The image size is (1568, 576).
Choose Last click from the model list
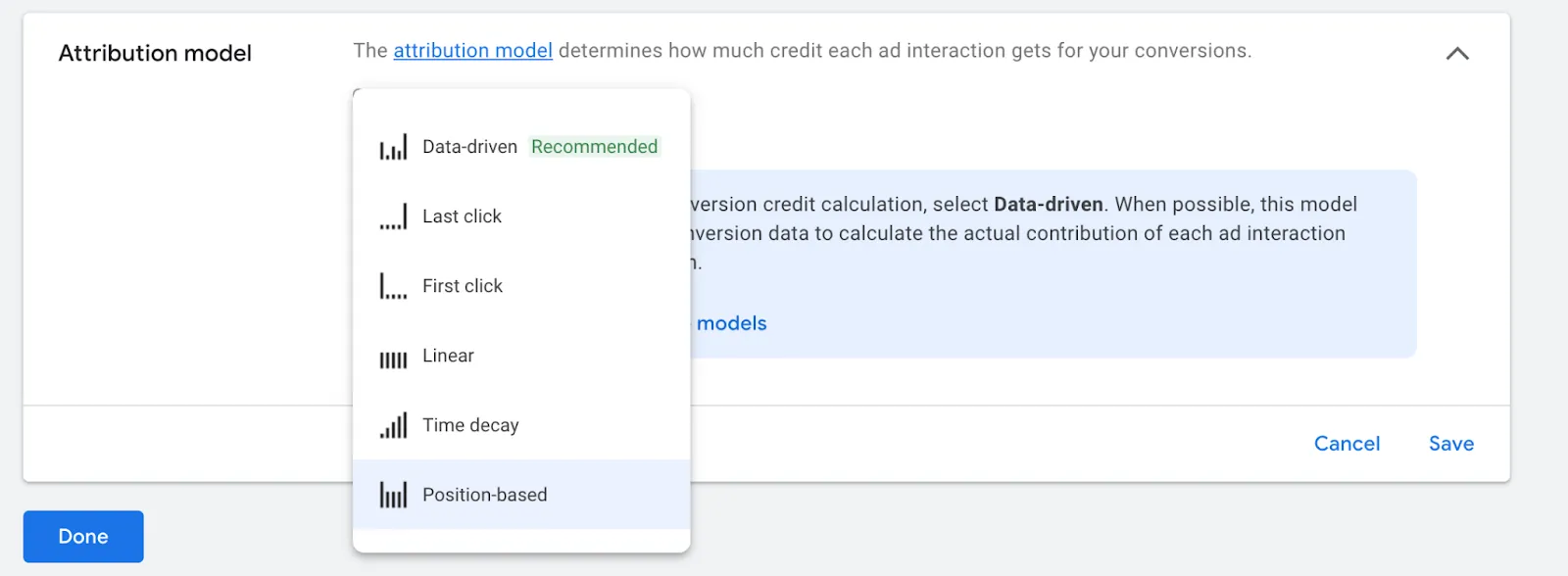[462, 216]
